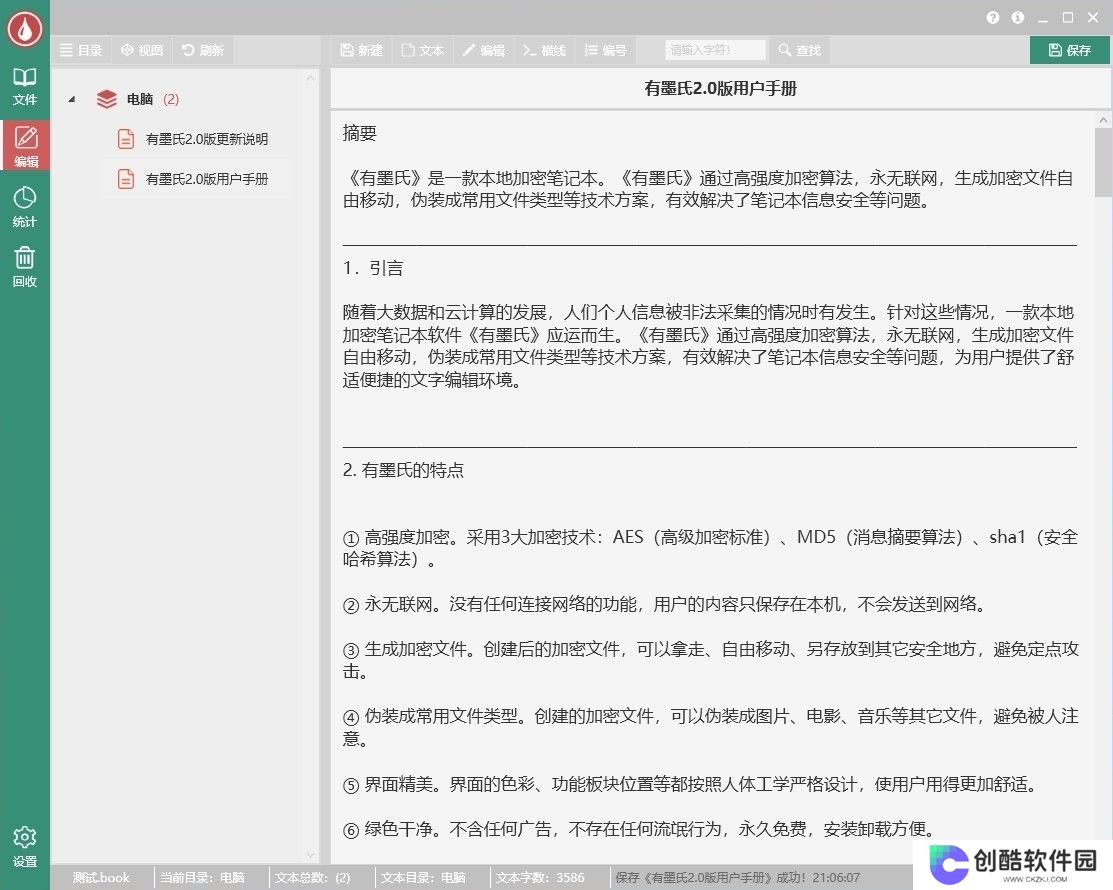Click 文本目录: 电脑 in status bar

point(423,878)
